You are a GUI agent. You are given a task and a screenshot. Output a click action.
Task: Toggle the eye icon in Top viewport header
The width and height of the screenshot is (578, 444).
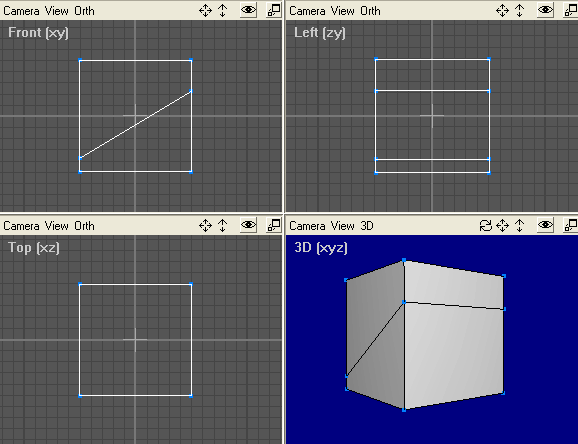click(248, 225)
